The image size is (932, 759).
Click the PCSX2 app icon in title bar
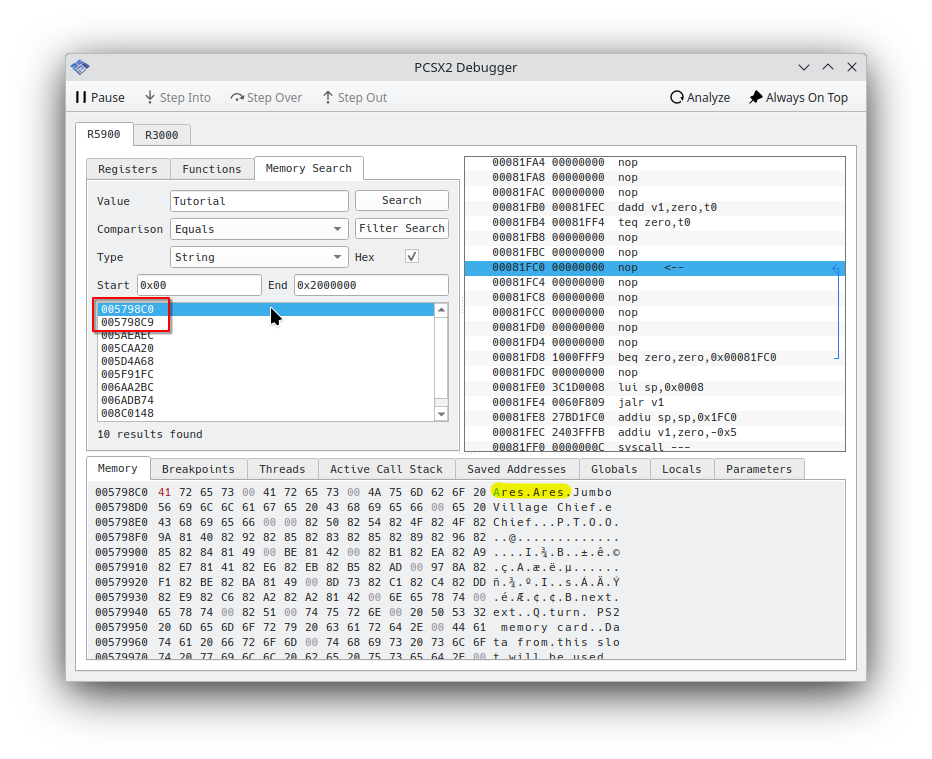point(80,67)
